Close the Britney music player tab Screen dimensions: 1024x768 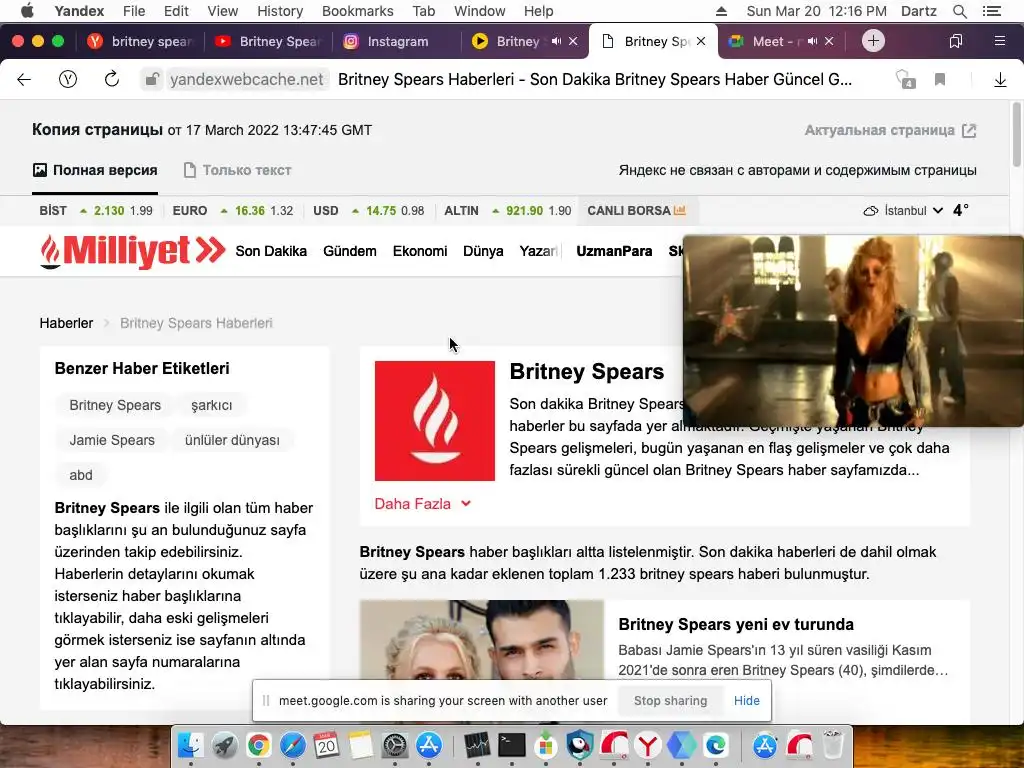pyautogui.click(x=573, y=41)
